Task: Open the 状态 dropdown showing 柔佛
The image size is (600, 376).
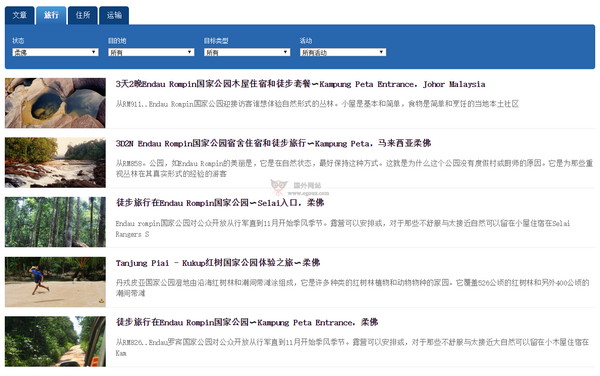Action: coord(55,52)
